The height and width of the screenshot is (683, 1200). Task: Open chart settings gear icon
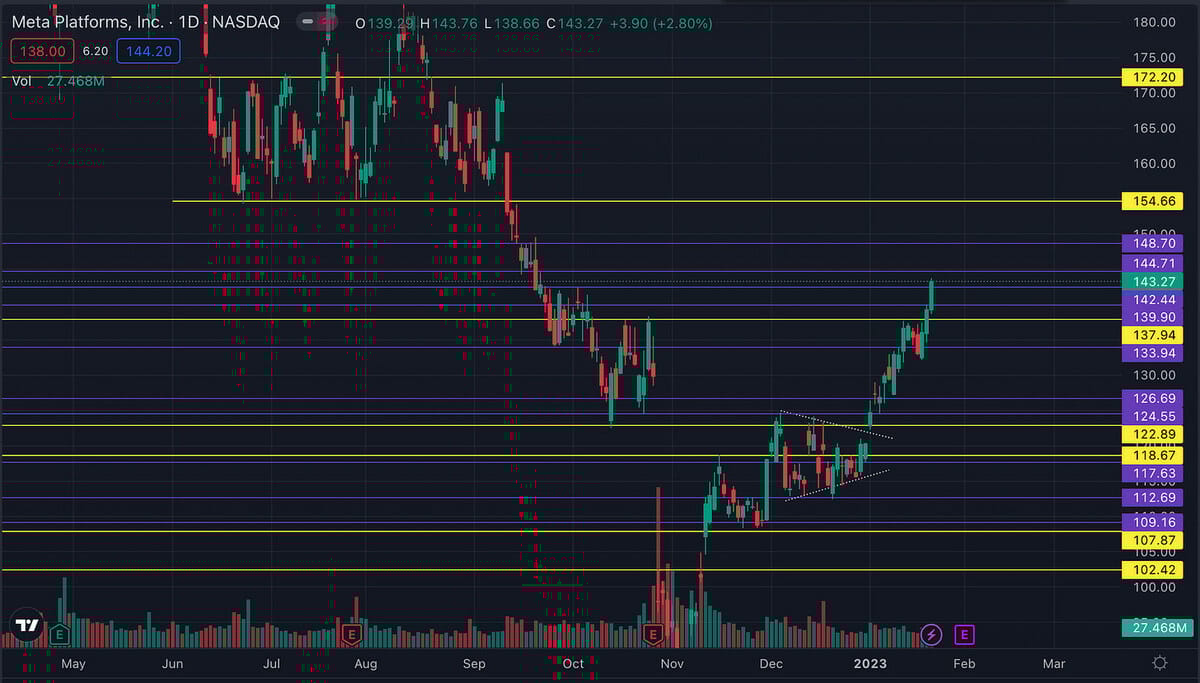tap(1160, 663)
